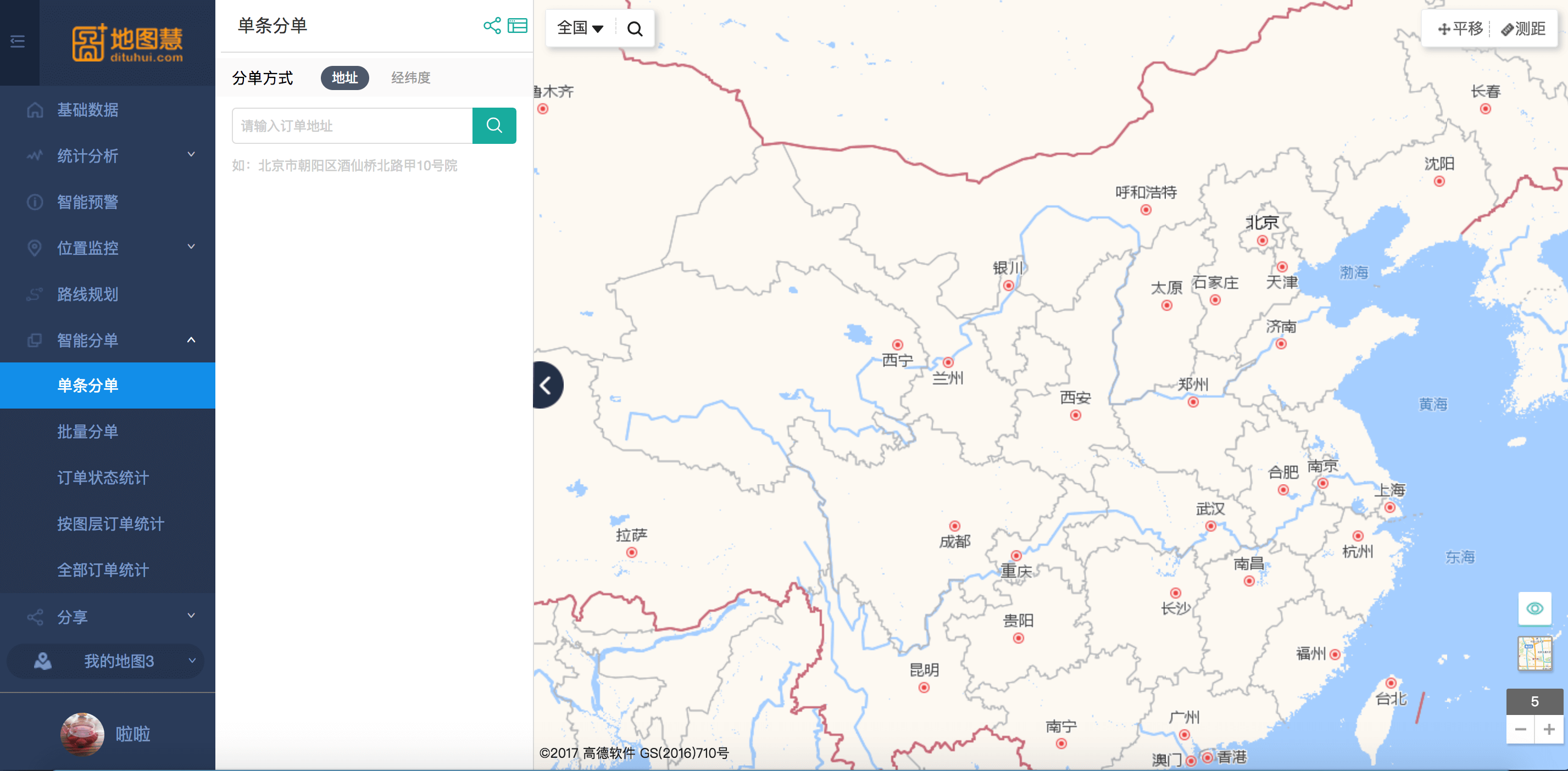Expand the 统计分析 menu chevron
Screen dimensions: 1568x771
click(191, 154)
